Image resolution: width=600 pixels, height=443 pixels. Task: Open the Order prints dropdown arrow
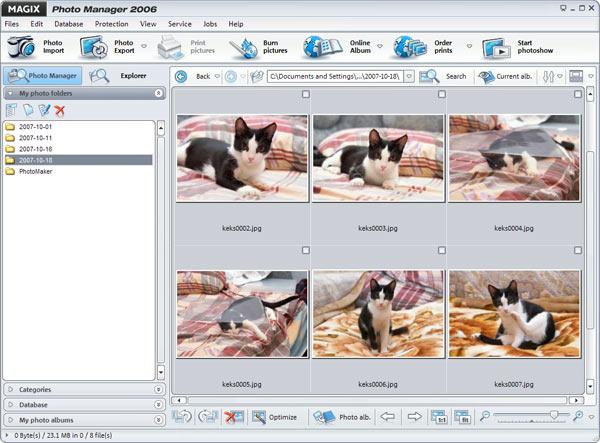469,46
